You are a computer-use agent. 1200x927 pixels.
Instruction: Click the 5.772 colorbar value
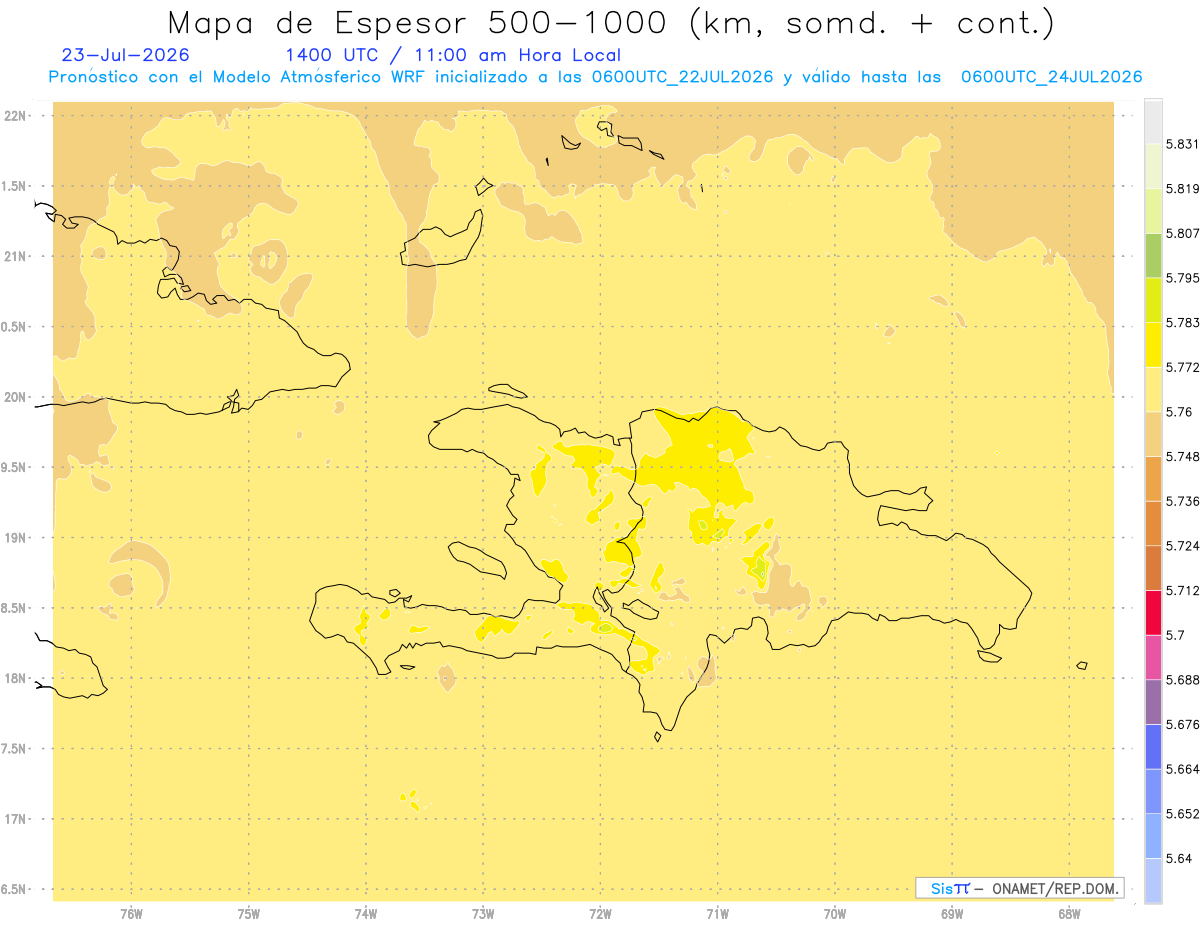click(1183, 368)
